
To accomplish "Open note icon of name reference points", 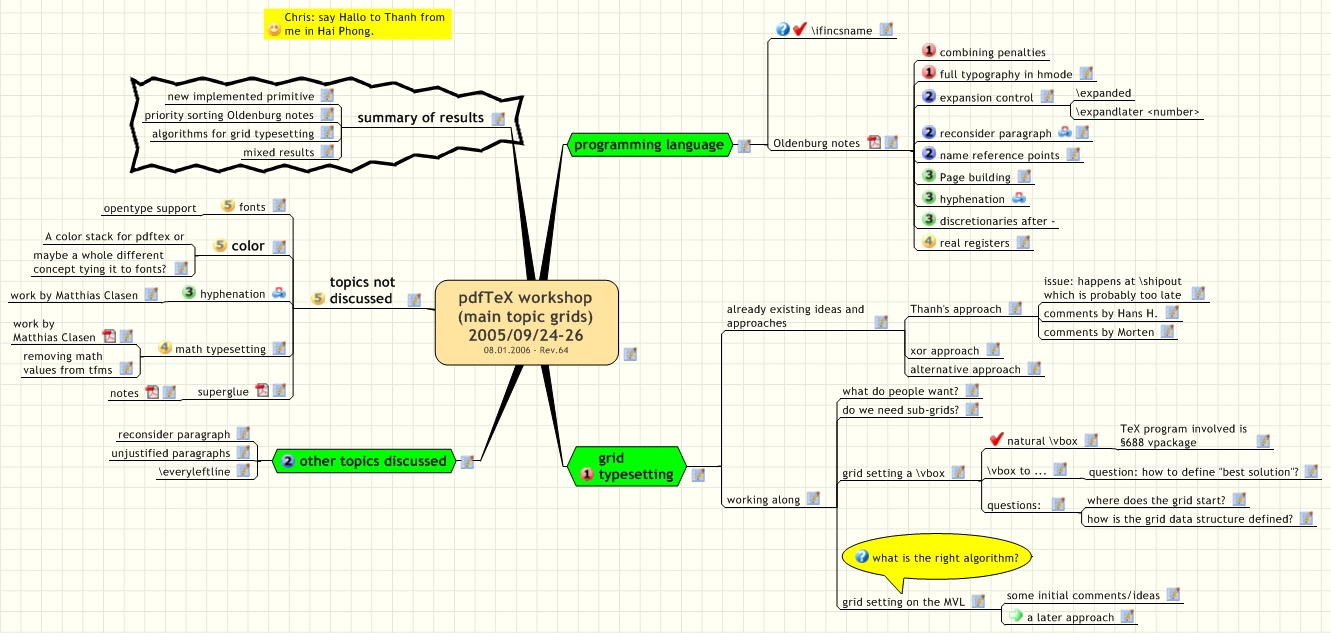I will [x=1074, y=155].
